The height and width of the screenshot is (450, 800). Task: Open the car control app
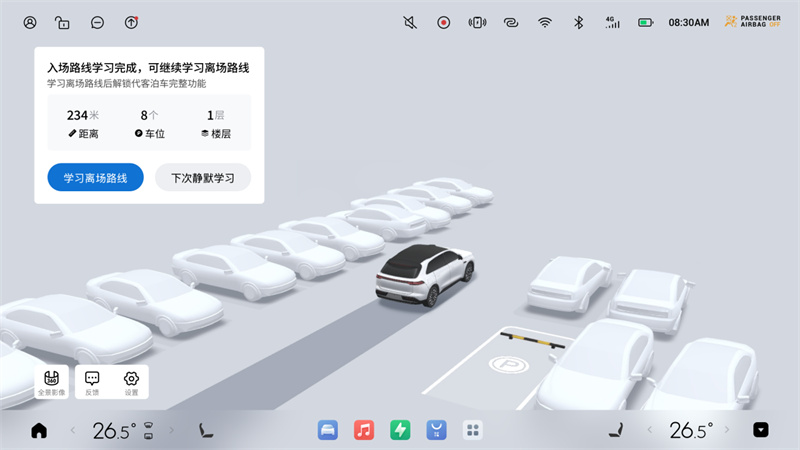tap(327, 430)
